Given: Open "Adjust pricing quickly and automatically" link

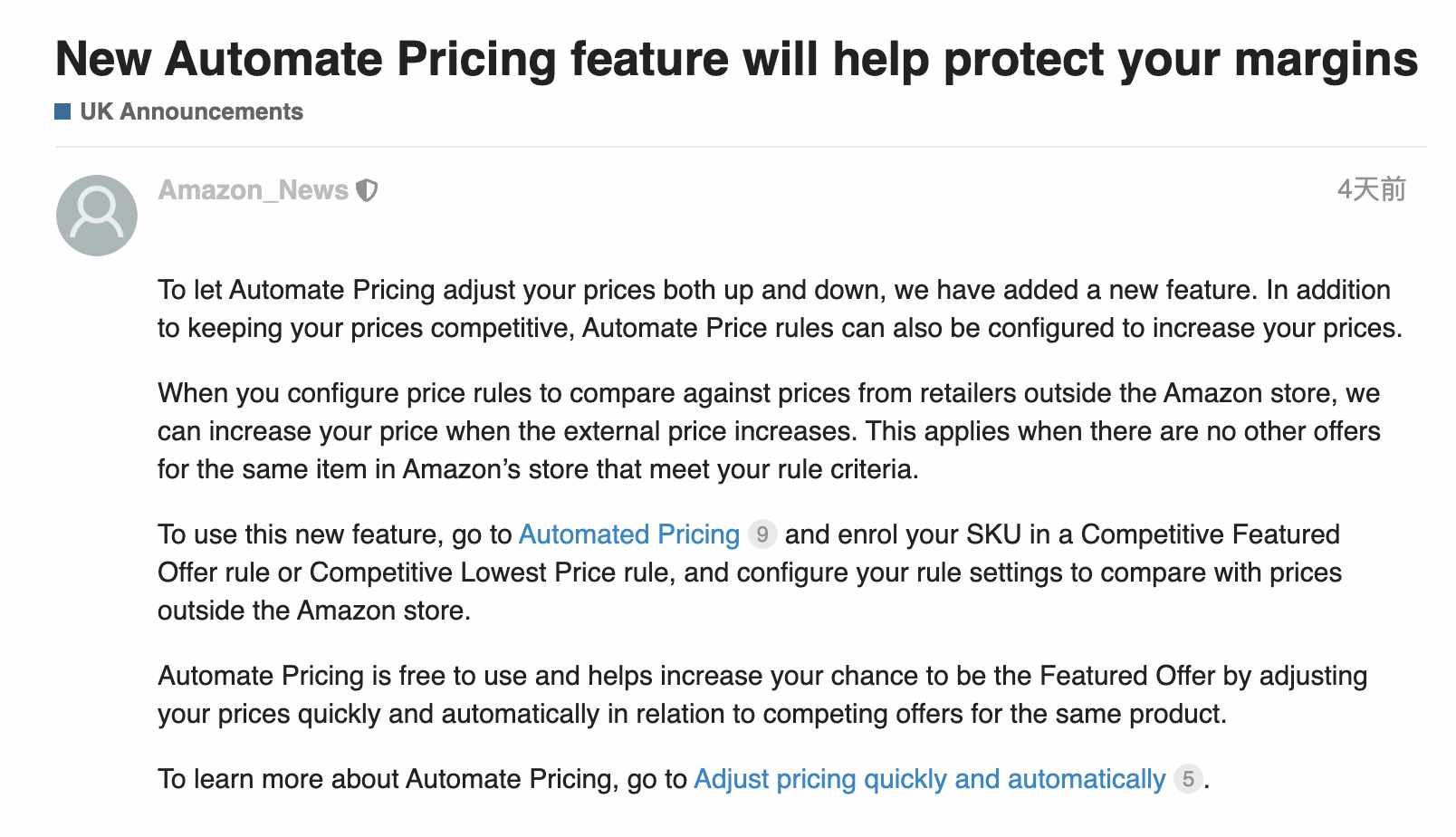Looking at the screenshot, I should [930, 779].
